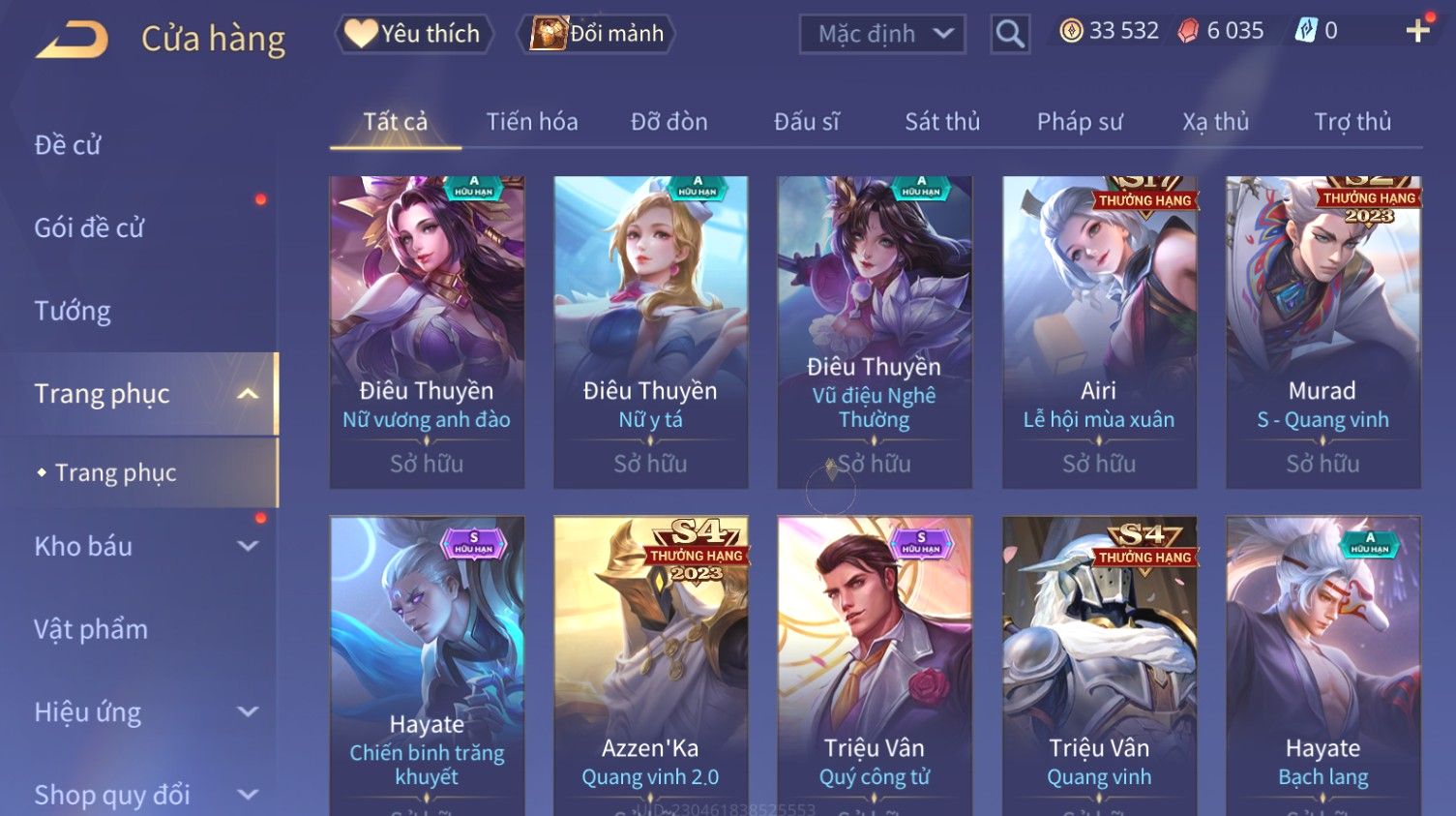Select the Murad S - Quang vinh skin card
1456x816 pixels.
(x=1323, y=332)
